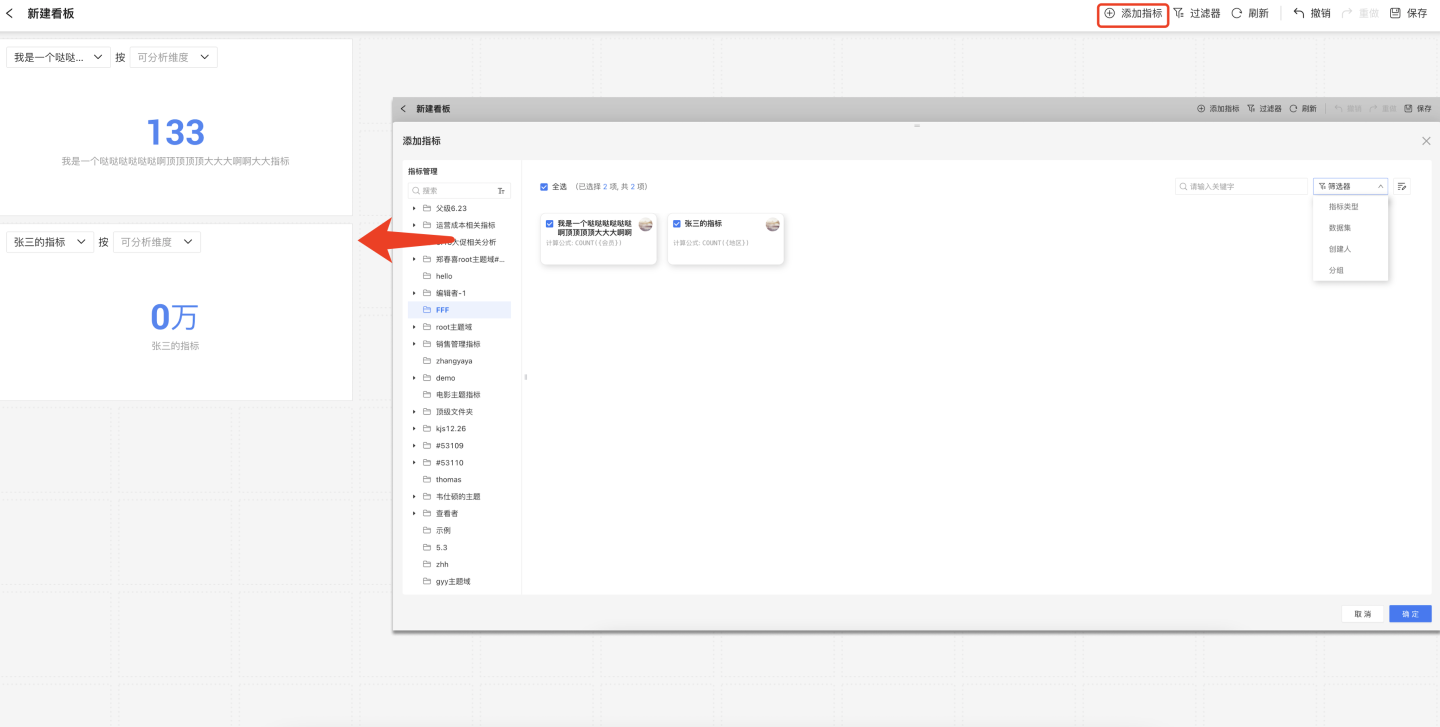1440x727 pixels.
Task: Select 指标类型 from the filter menu
Action: 1343,207
